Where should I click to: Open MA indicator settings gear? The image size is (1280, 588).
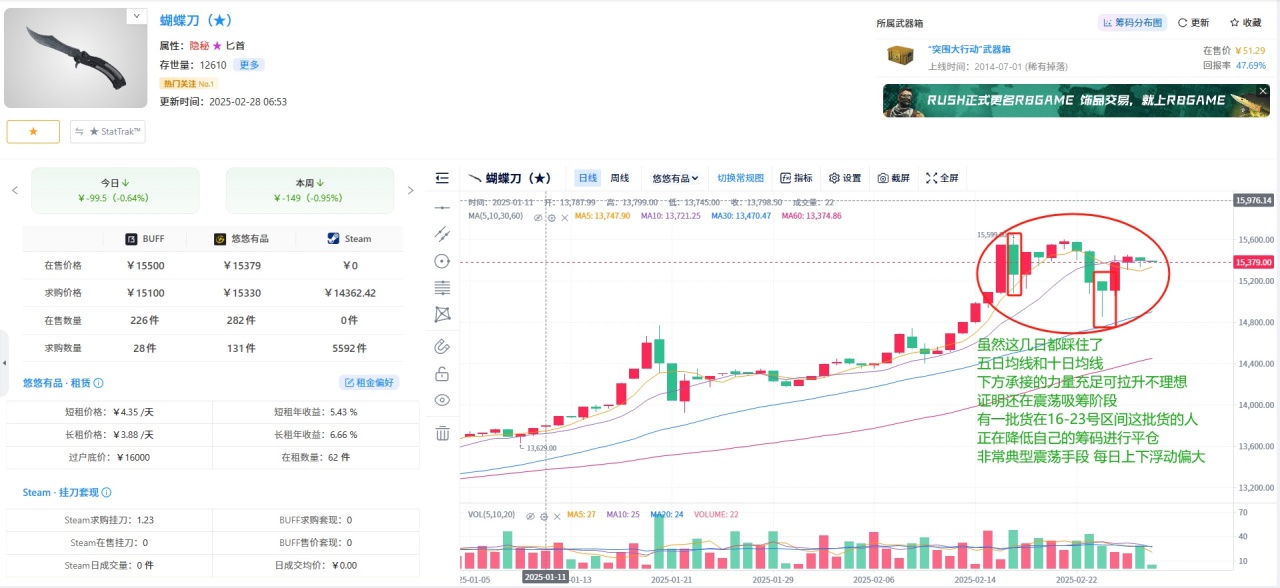pyautogui.click(x=550, y=216)
